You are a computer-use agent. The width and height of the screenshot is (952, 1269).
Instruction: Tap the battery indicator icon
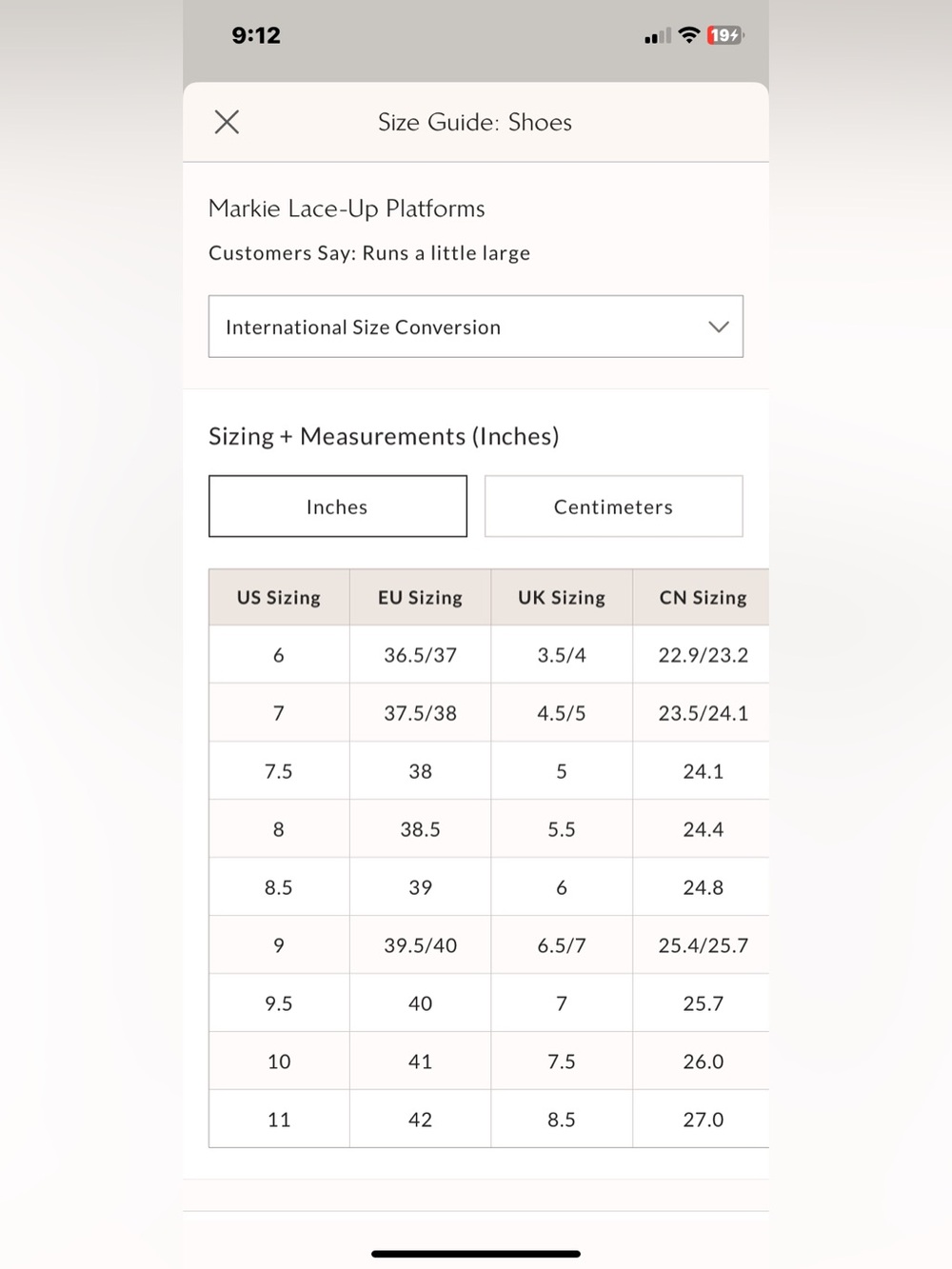pos(725,35)
